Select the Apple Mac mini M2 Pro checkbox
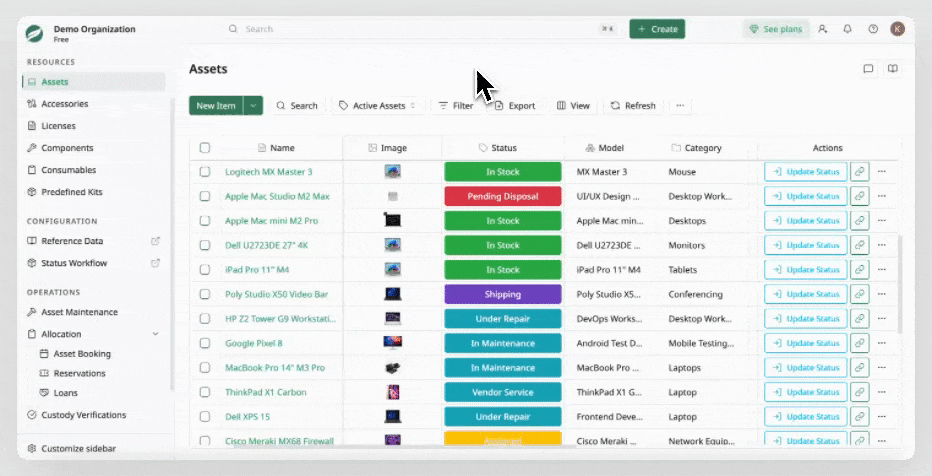The height and width of the screenshot is (476, 932). click(x=204, y=220)
